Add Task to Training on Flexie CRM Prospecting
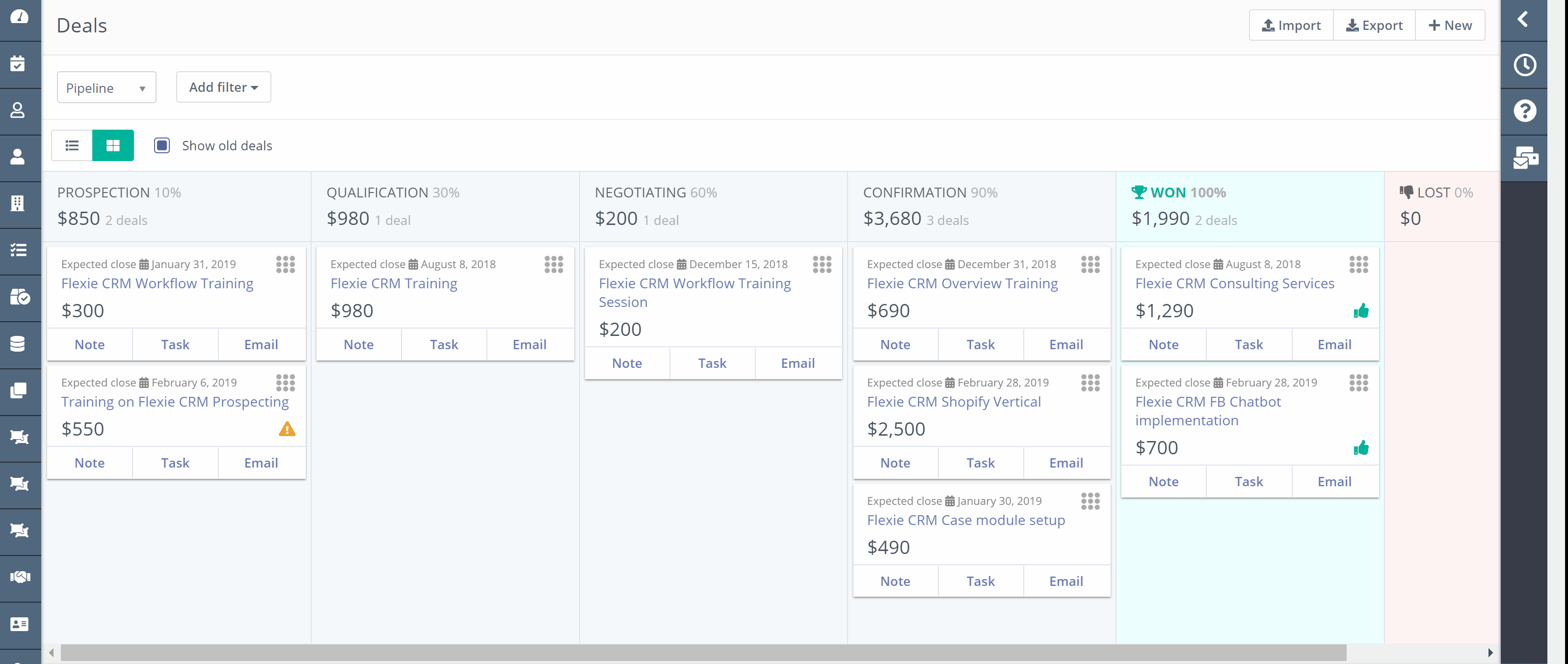Image resolution: width=1568 pixels, height=664 pixels. [175, 464]
